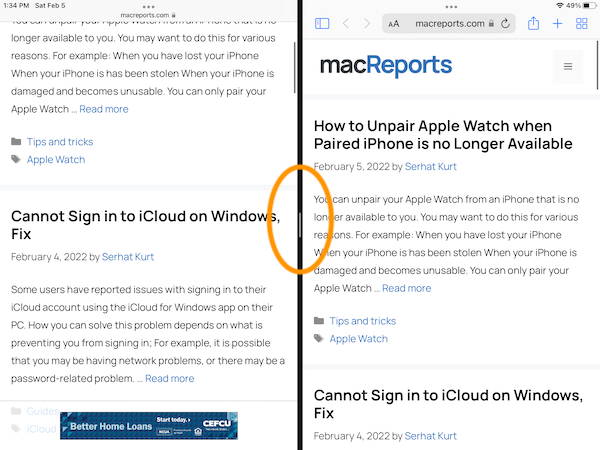Open Tips and tricks category in left window
Screen dimensions: 600x450
click(60, 142)
